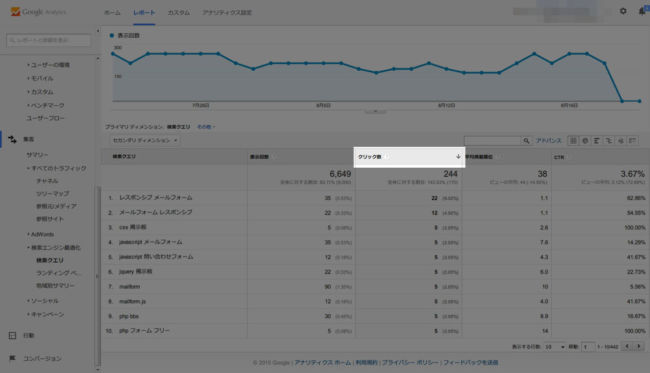The height and width of the screenshot is (373, 650).
Task: Click the アドバンス filter link
Action: pos(548,141)
